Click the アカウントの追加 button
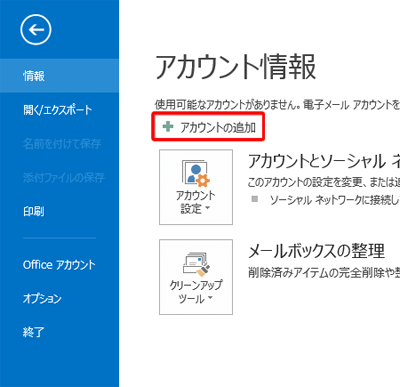This screenshot has width=400, height=387. 208,127
